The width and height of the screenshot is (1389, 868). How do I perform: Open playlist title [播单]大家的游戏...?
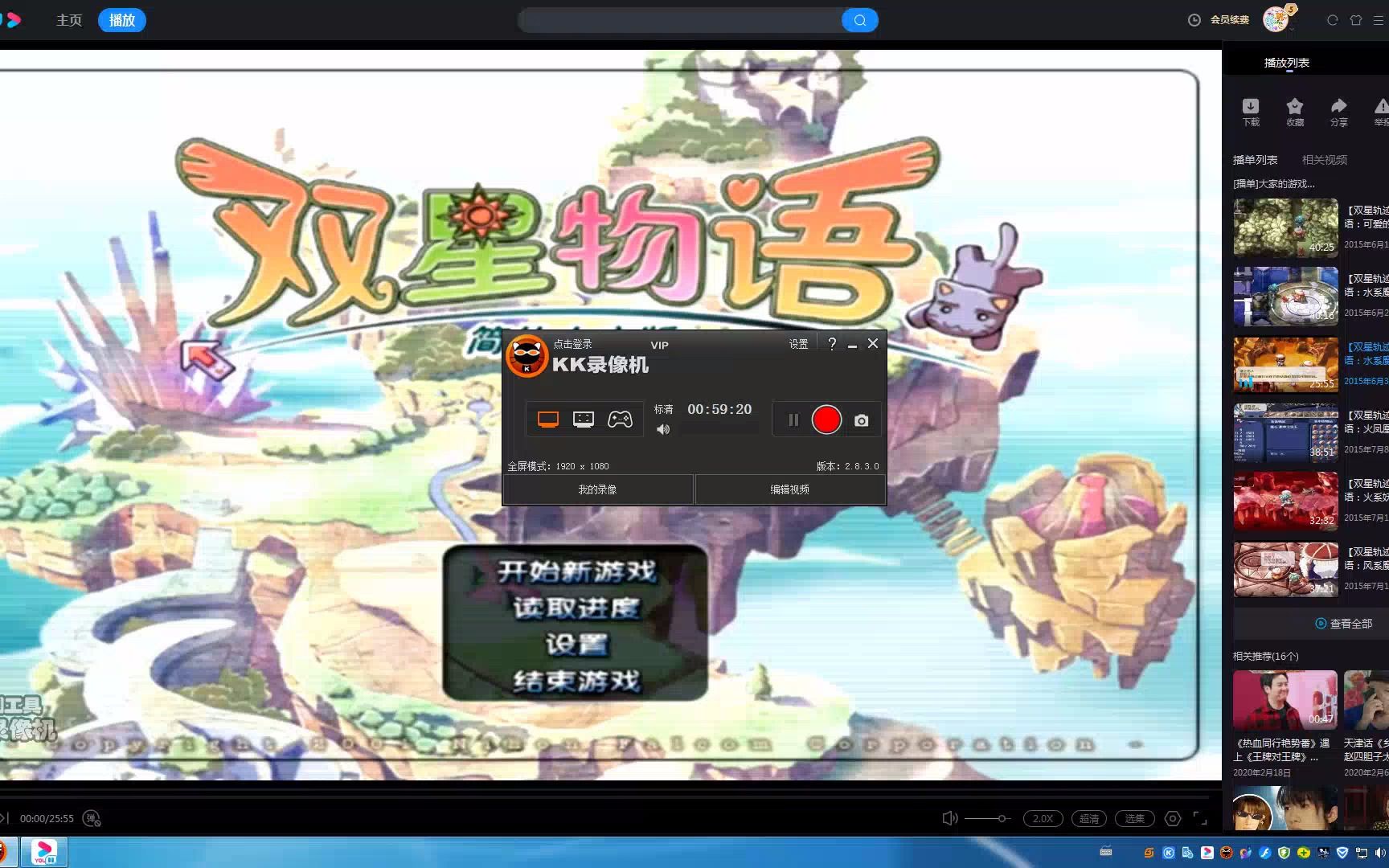(1274, 184)
